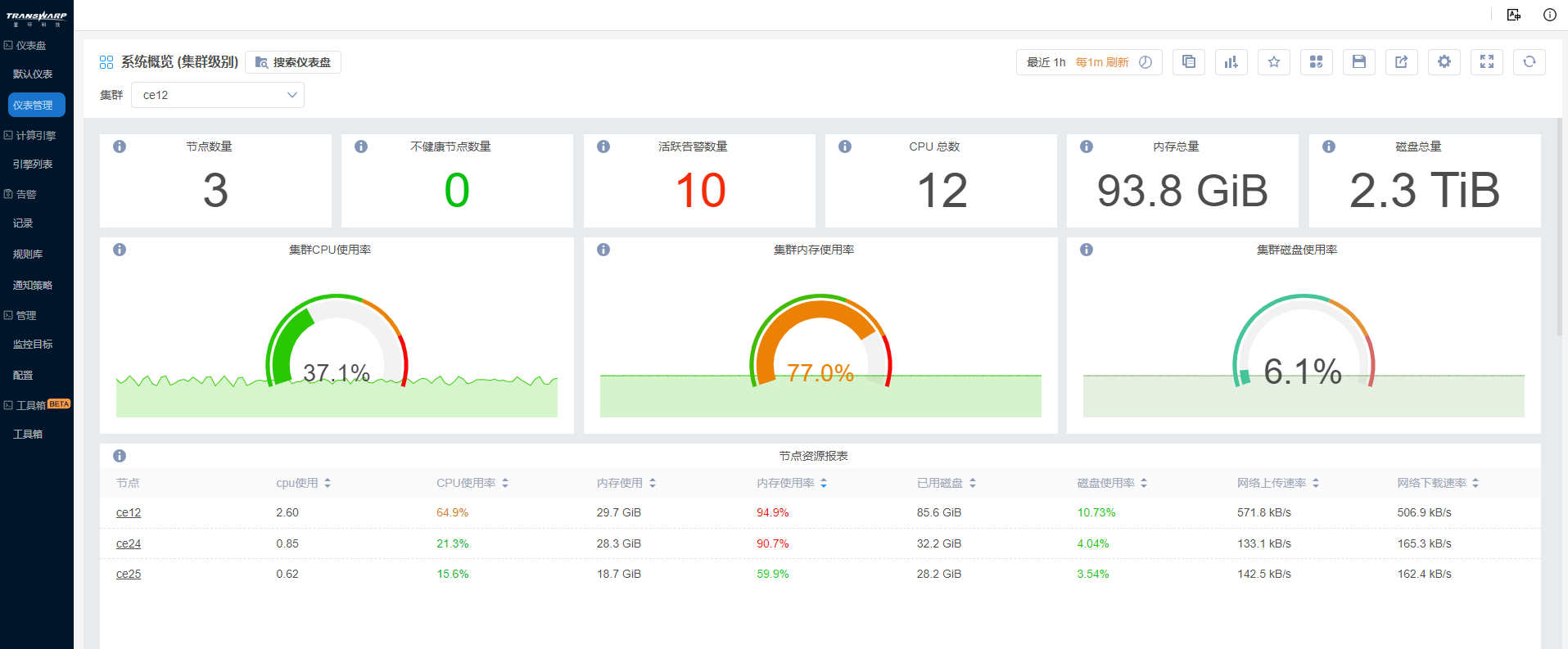The width and height of the screenshot is (1568, 649).
Task: Enter fullscreen mode with the expand icon
Action: click(1487, 62)
